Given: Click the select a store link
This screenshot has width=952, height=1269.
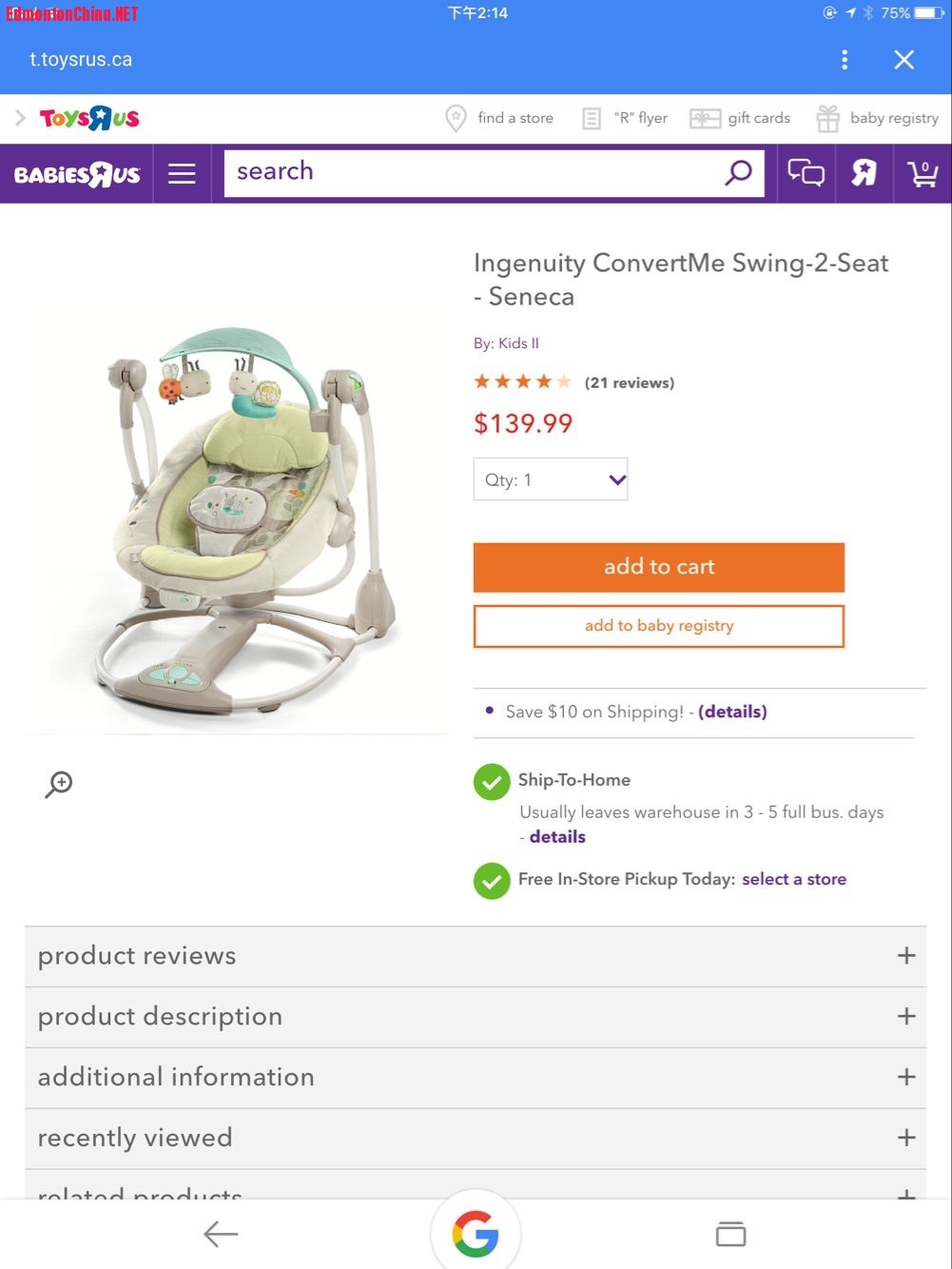Looking at the screenshot, I should [794, 879].
